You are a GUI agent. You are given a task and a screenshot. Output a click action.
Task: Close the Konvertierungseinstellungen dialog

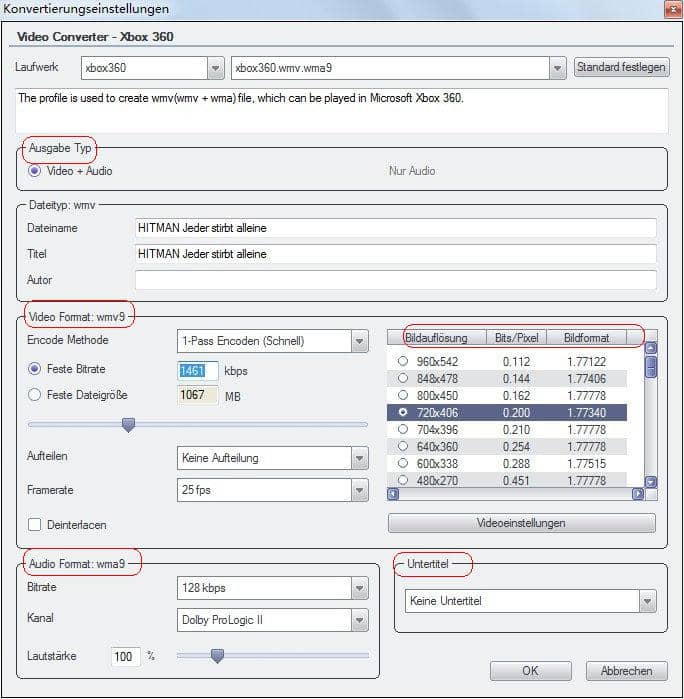point(673,9)
